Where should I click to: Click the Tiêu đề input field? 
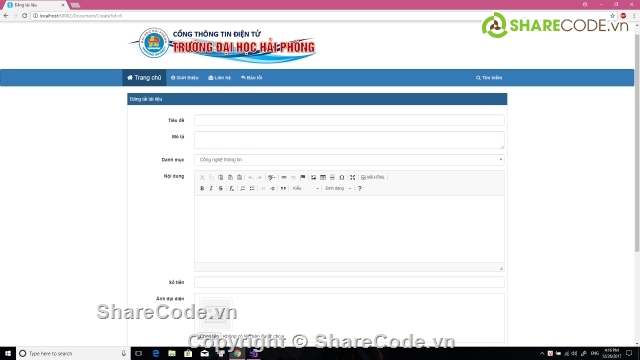[x=349, y=120]
